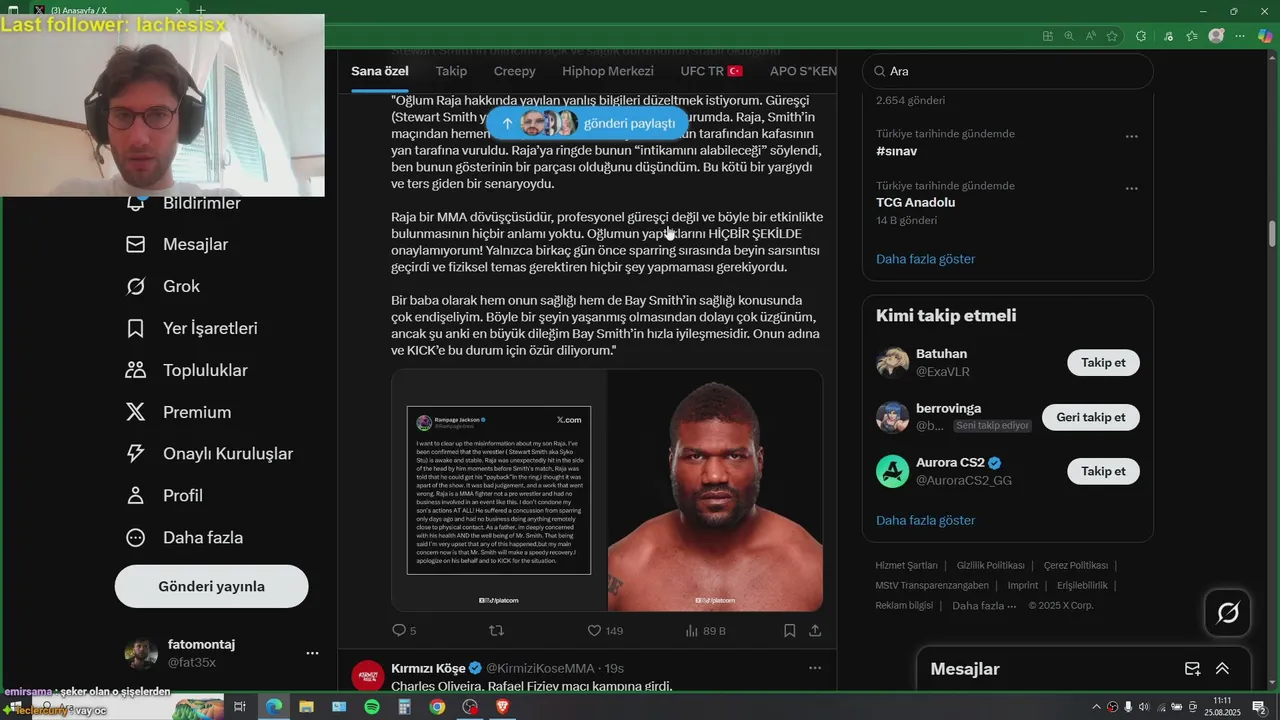The image size is (1280, 720).
Task: Follow Aurora CS2 with Takip et
Action: tap(1103, 471)
